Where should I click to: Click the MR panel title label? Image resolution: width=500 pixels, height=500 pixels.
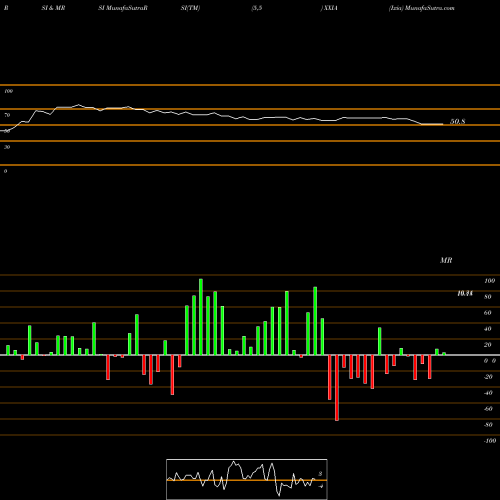click(x=446, y=260)
